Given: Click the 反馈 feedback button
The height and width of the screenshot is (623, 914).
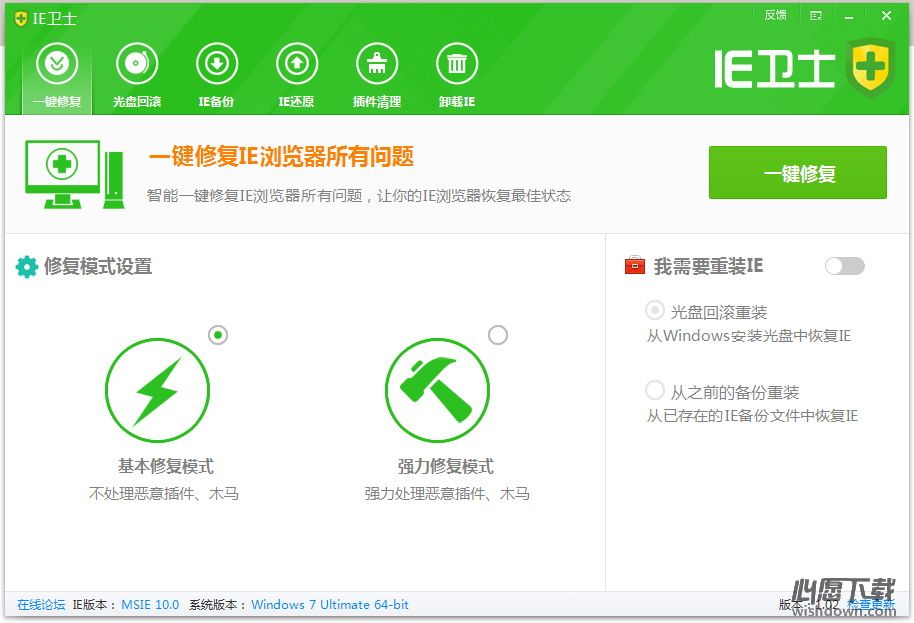Looking at the screenshot, I should pos(775,16).
